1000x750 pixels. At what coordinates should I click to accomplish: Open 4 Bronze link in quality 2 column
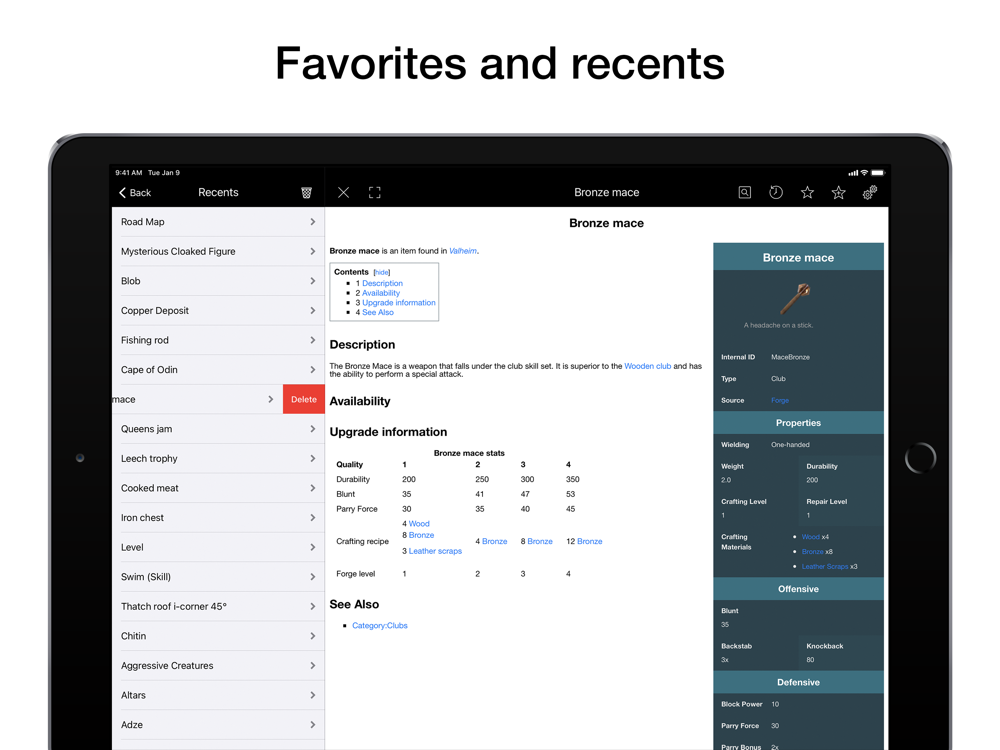coord(494,541)
